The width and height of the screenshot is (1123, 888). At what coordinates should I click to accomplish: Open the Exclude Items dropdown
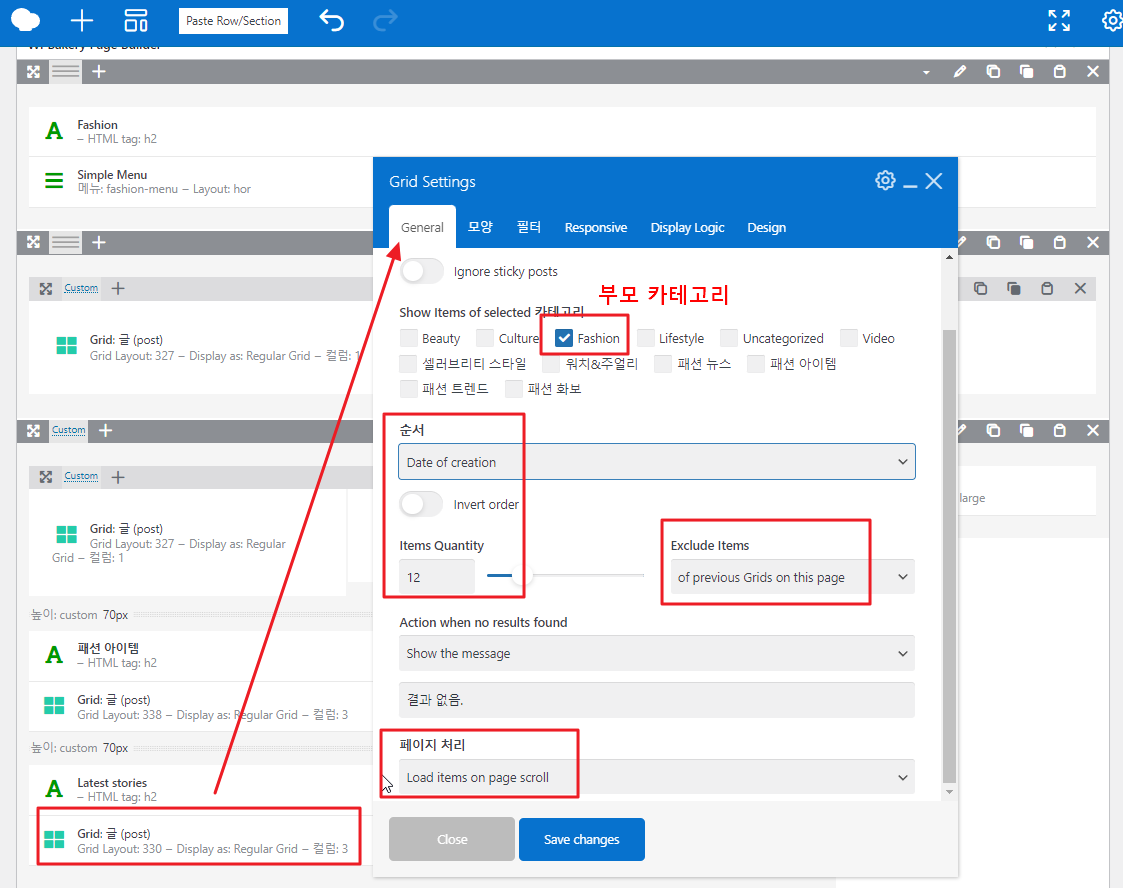(x=792, y=577)
